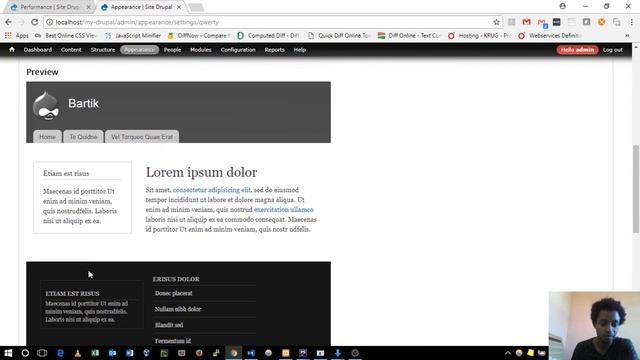The image size is (640, 360).
Task: Log out of the Drupal site
Action: click(x=613, y=50)
